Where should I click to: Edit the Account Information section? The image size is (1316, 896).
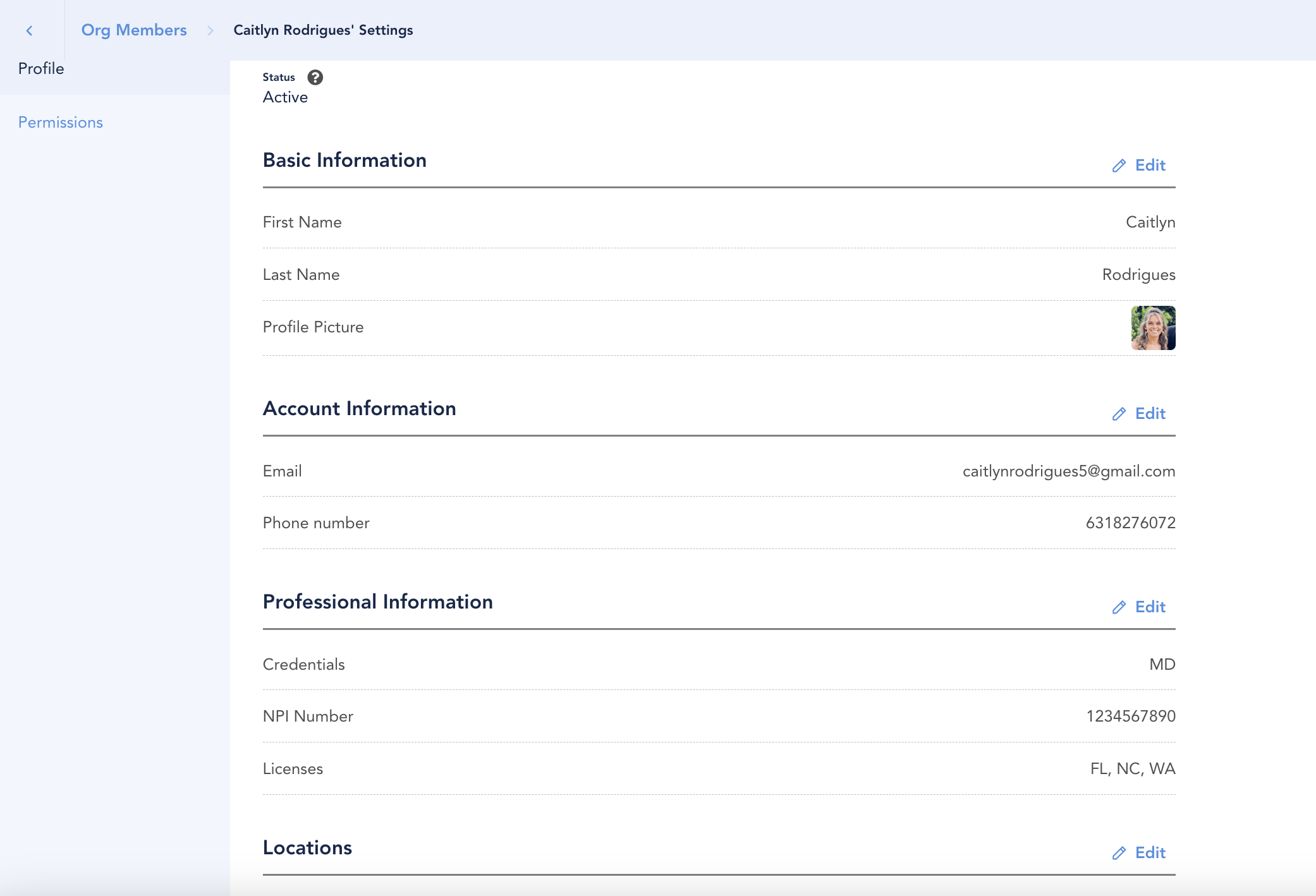(1150, 414)
